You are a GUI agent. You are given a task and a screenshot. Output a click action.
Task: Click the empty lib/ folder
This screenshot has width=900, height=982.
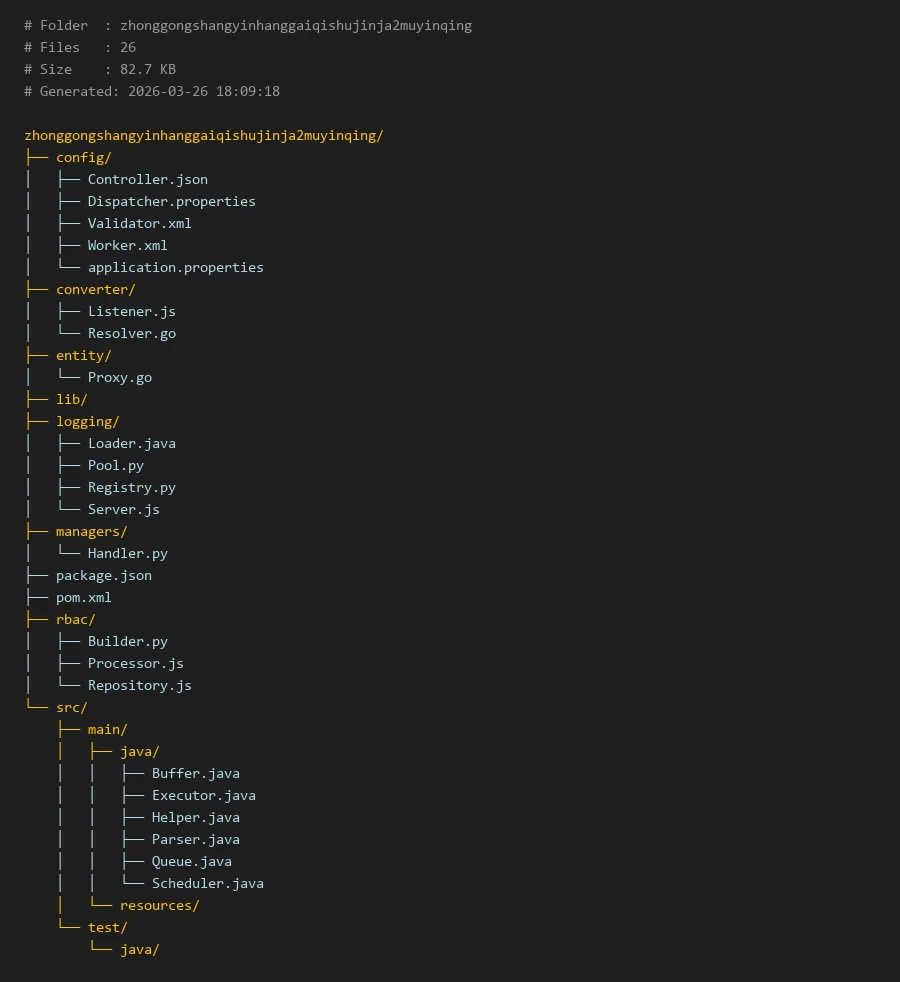[x=71, y=399]
